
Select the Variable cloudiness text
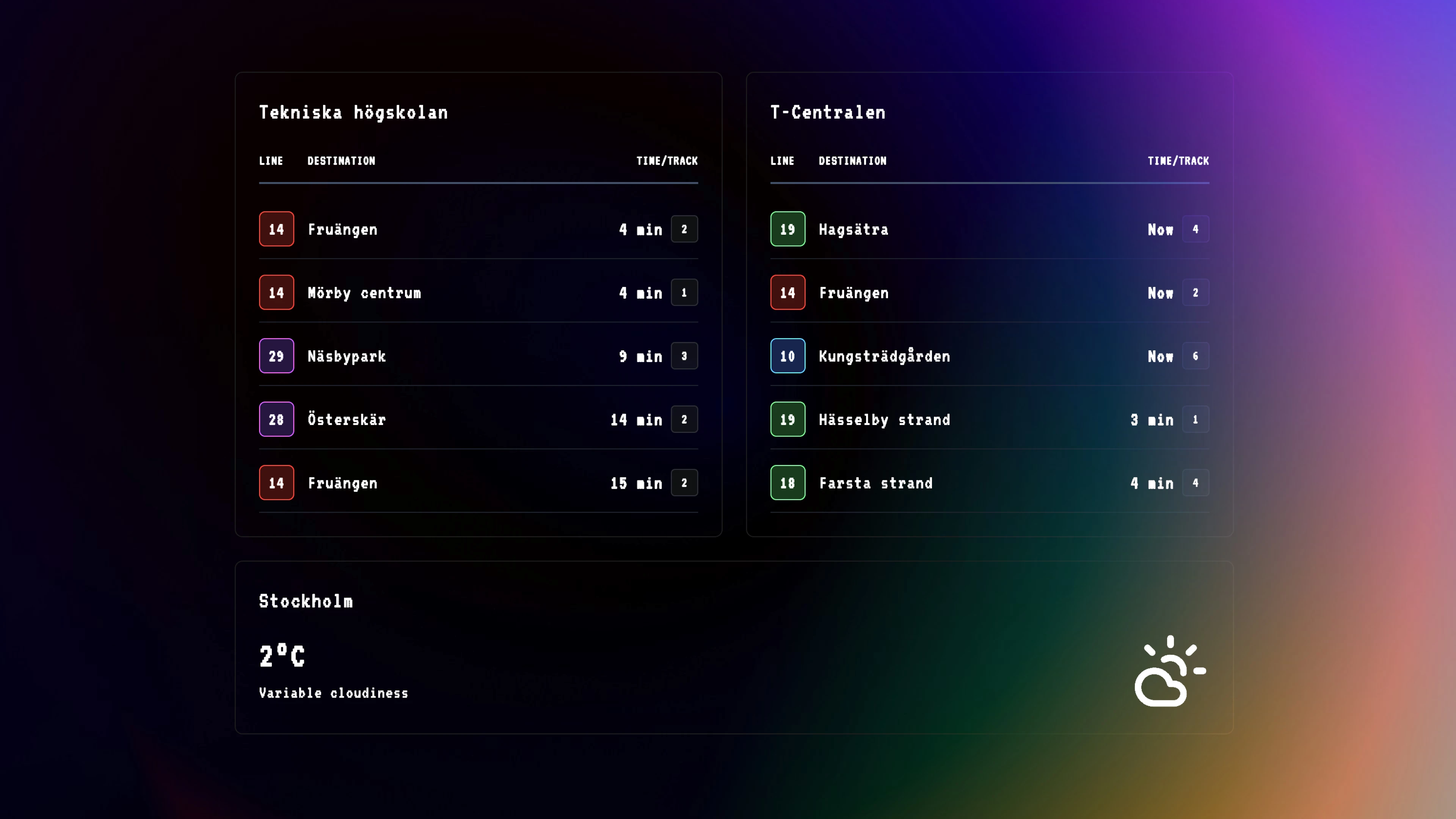pos(333,693)
